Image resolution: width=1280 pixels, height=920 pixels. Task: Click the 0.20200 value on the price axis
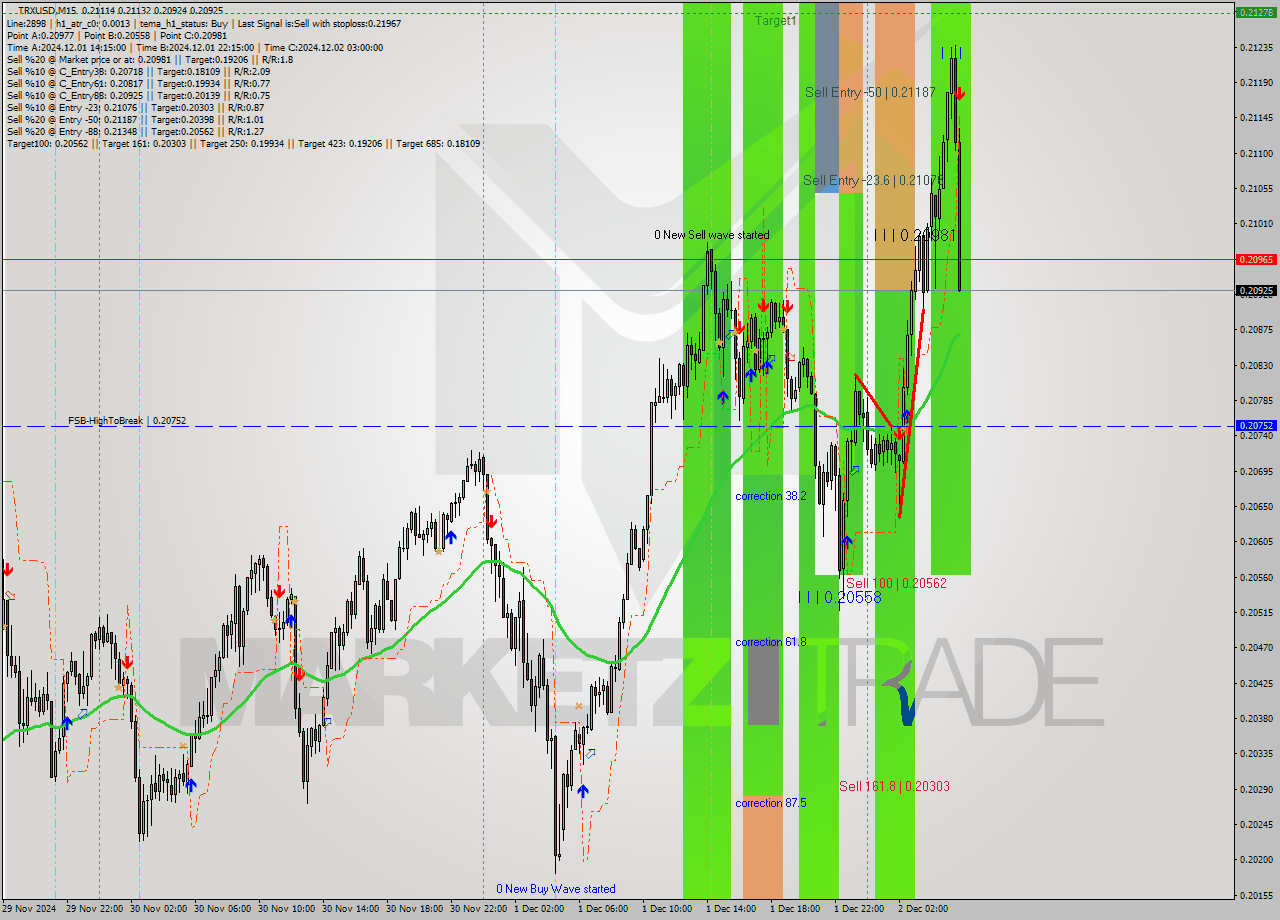(x=1256, y=859)
